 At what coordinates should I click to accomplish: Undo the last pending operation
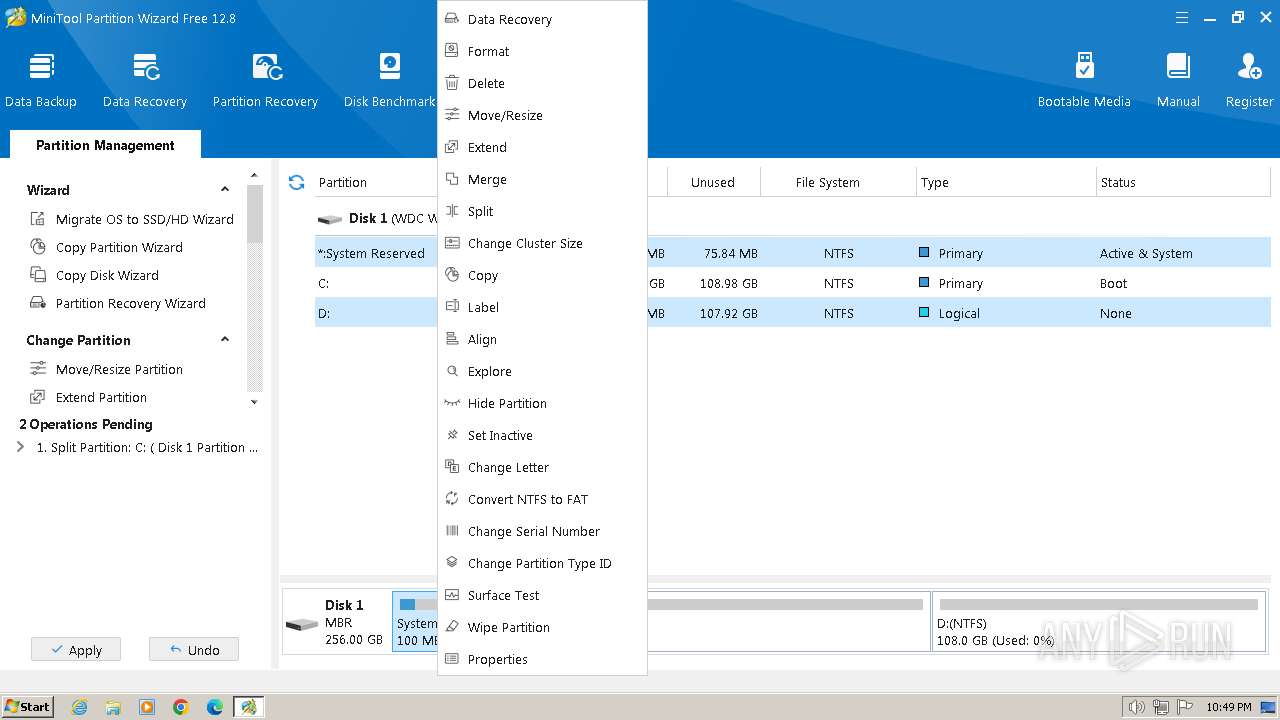pos(194,650)
